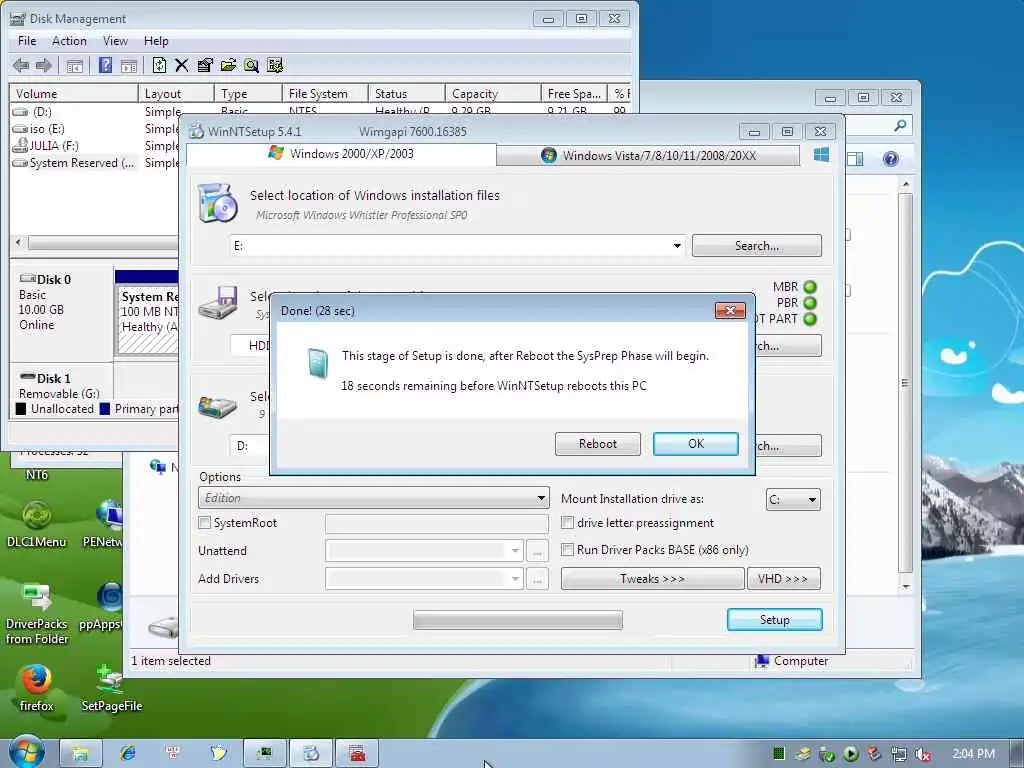Click the black Unallocated legend swatch
This screenshot has width=1024, height=768.
tap(21, 409)
